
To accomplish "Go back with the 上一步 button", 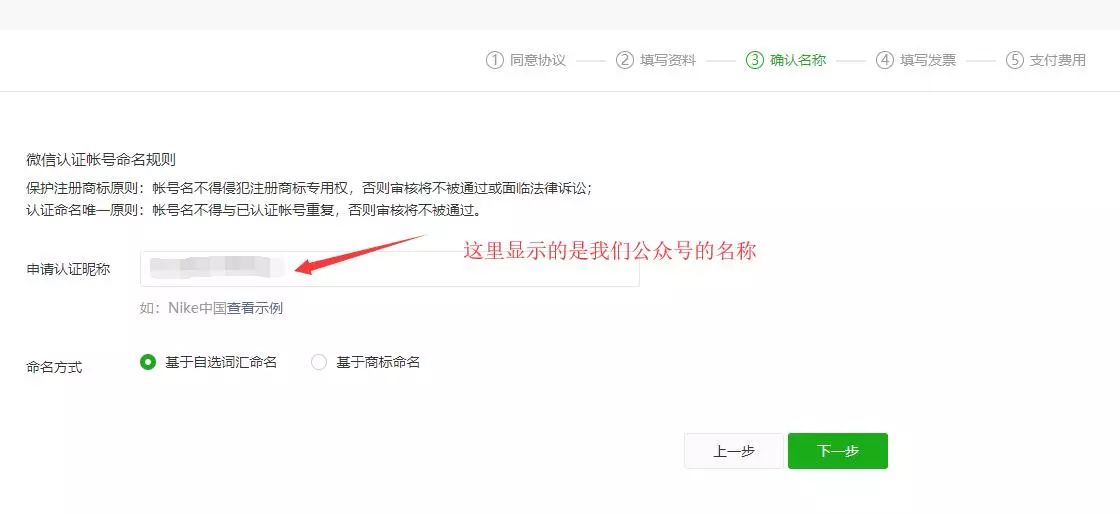I will (734, 451).
